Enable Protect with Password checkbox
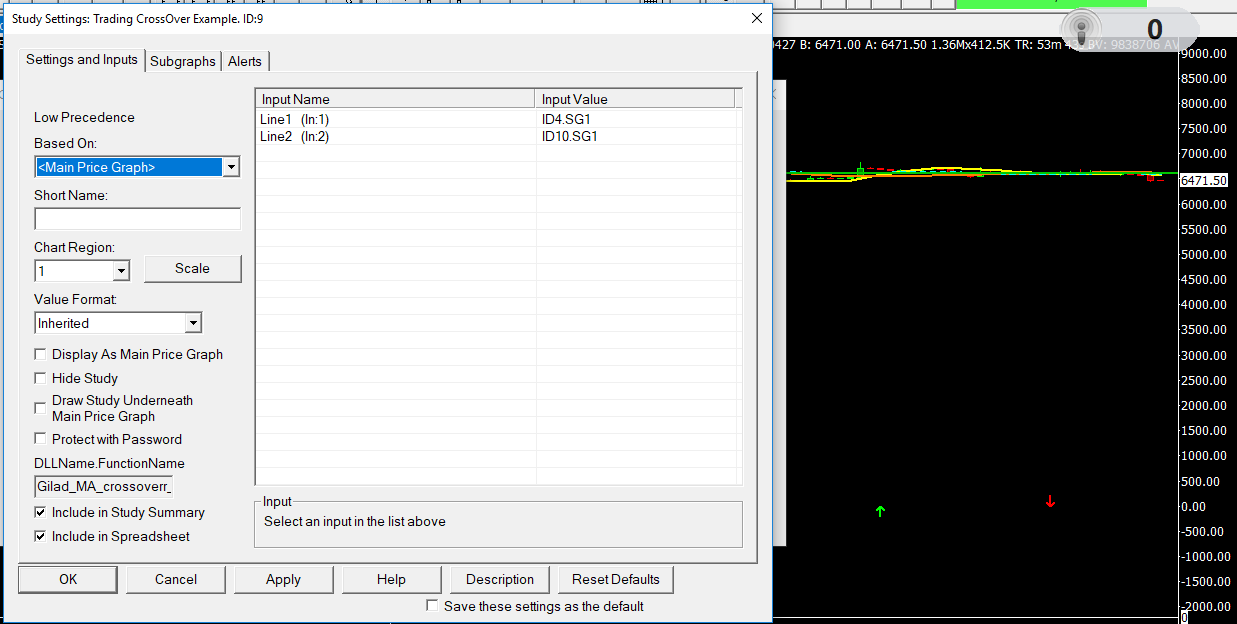The height and width of the screenshot is (624, 1237). (40, 439)
